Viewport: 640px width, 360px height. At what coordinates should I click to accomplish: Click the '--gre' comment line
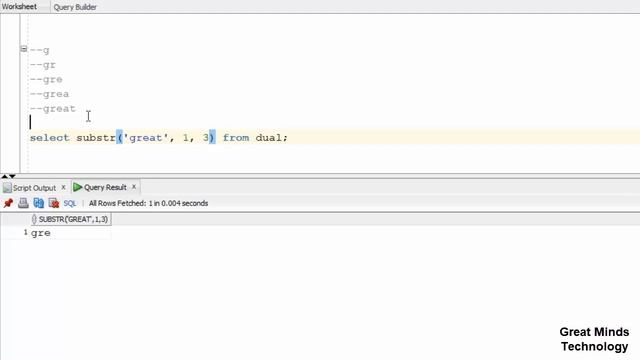coord(46,80)
